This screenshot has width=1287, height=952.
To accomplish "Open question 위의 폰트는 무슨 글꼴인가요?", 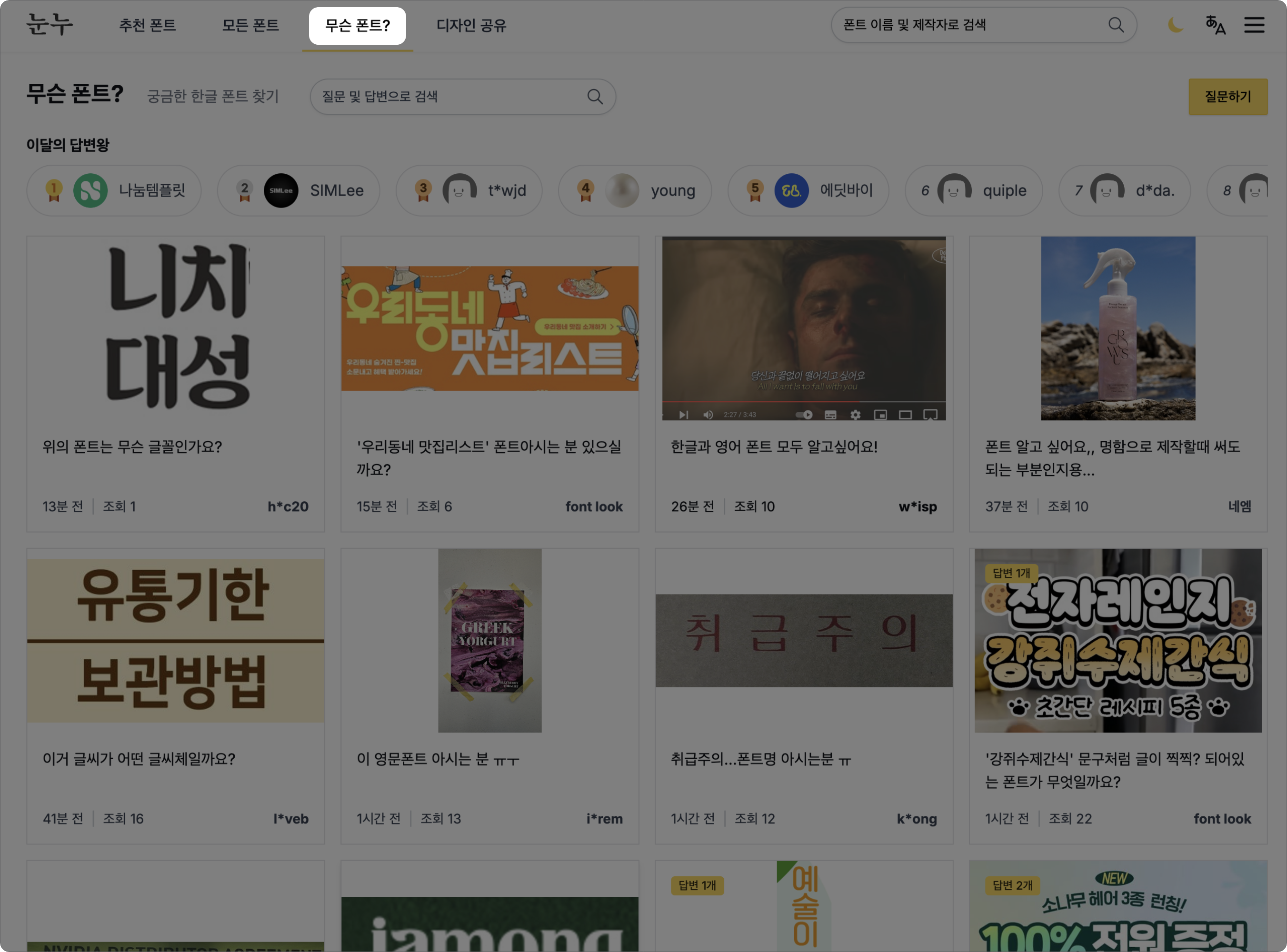I will pyautogui.click(x=132, y=446).
